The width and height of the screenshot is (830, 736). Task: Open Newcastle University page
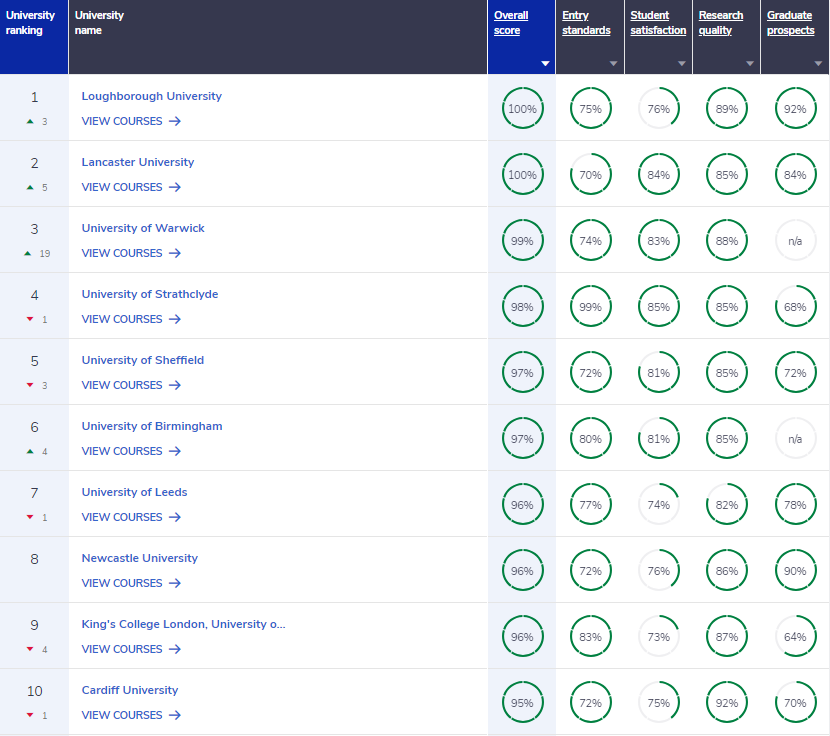click(x=140, y=558)
